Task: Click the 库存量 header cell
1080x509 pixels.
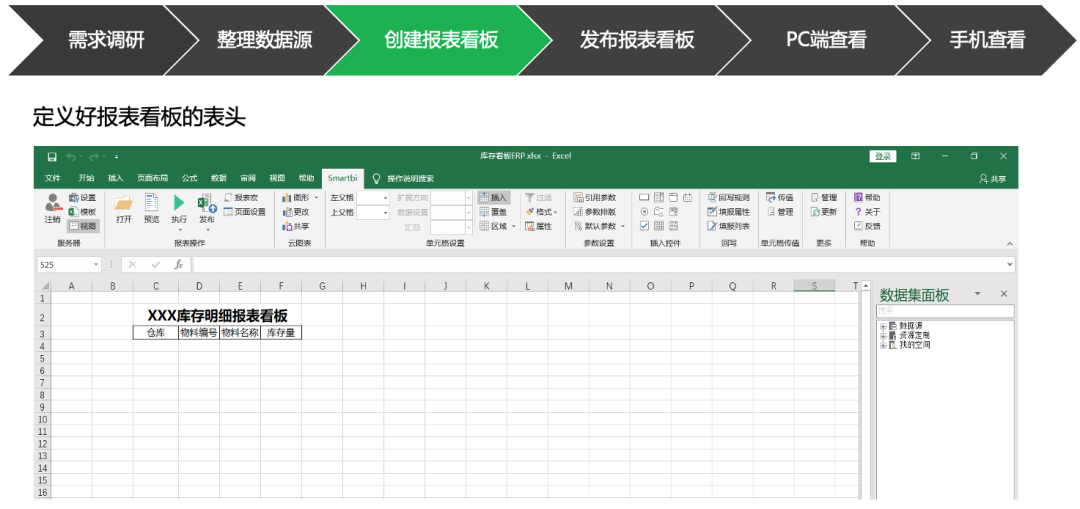Action: point(281,333)
